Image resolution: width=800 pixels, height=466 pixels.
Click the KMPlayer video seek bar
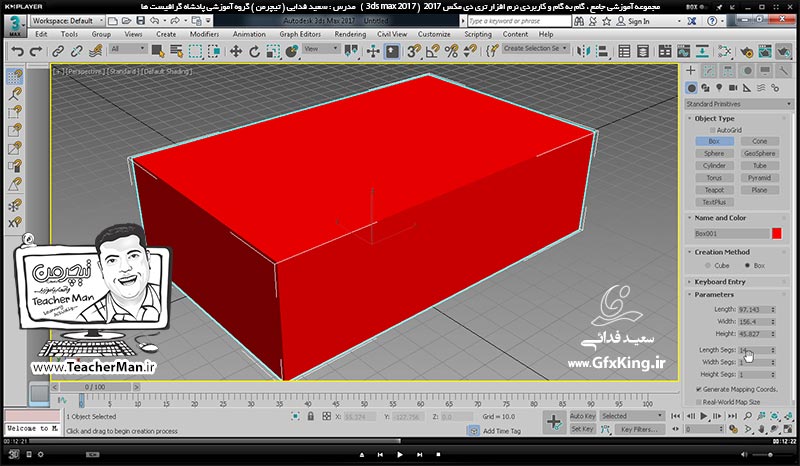tap(400, 441)
